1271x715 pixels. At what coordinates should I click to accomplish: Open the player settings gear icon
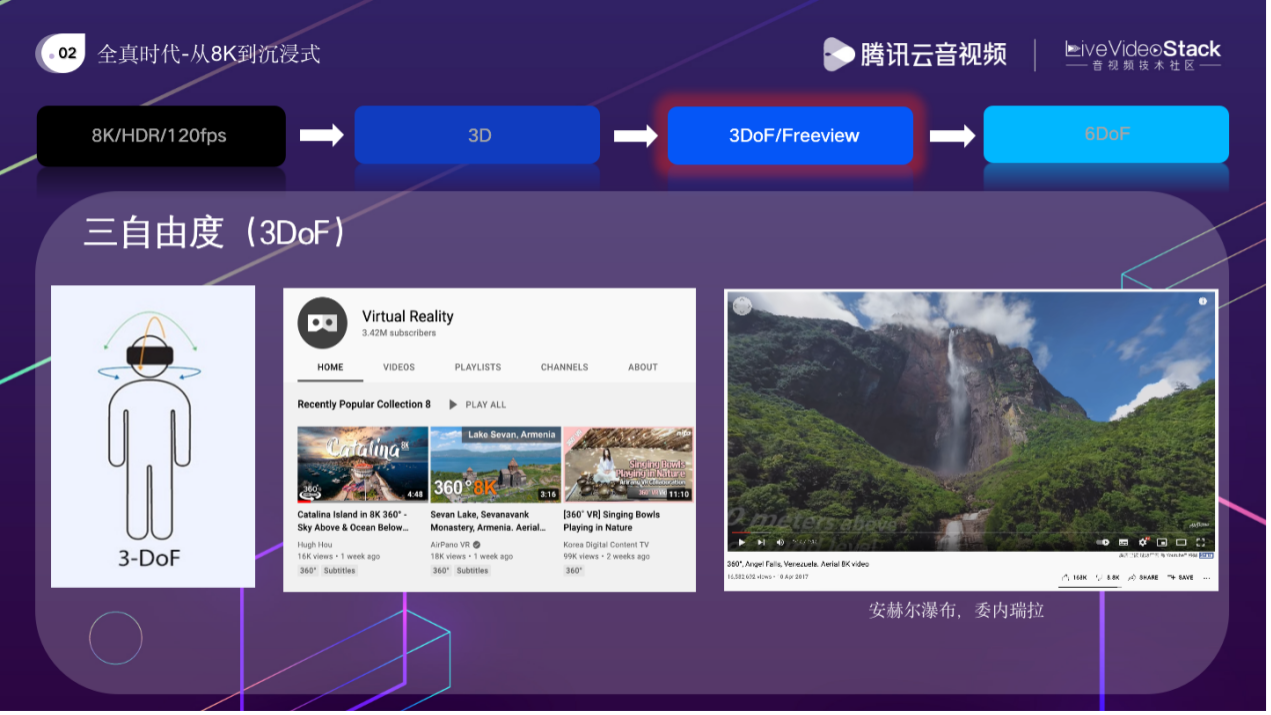[1143, 542]
